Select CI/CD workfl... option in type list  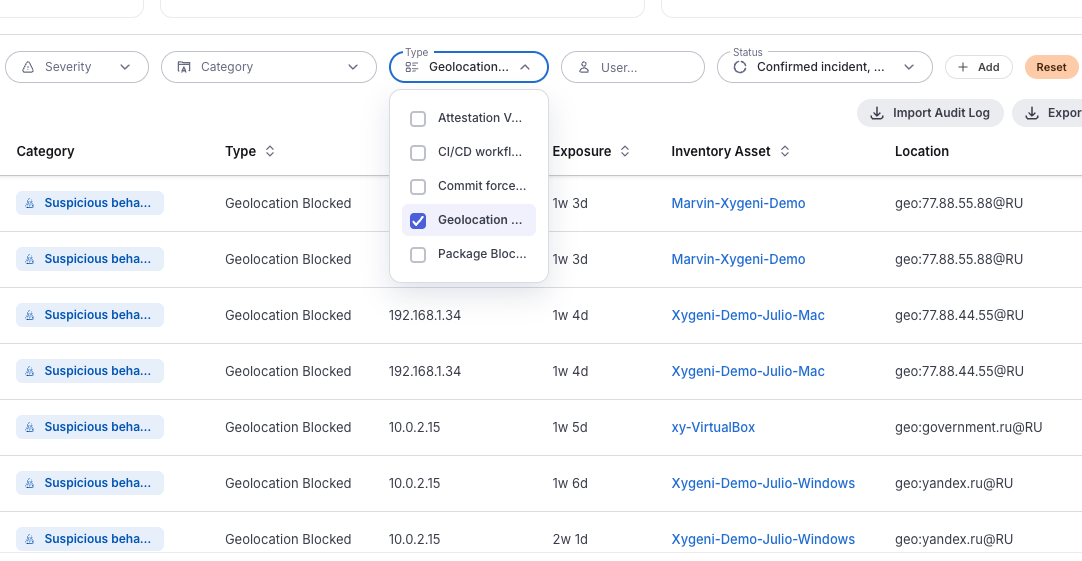point(469,152)
